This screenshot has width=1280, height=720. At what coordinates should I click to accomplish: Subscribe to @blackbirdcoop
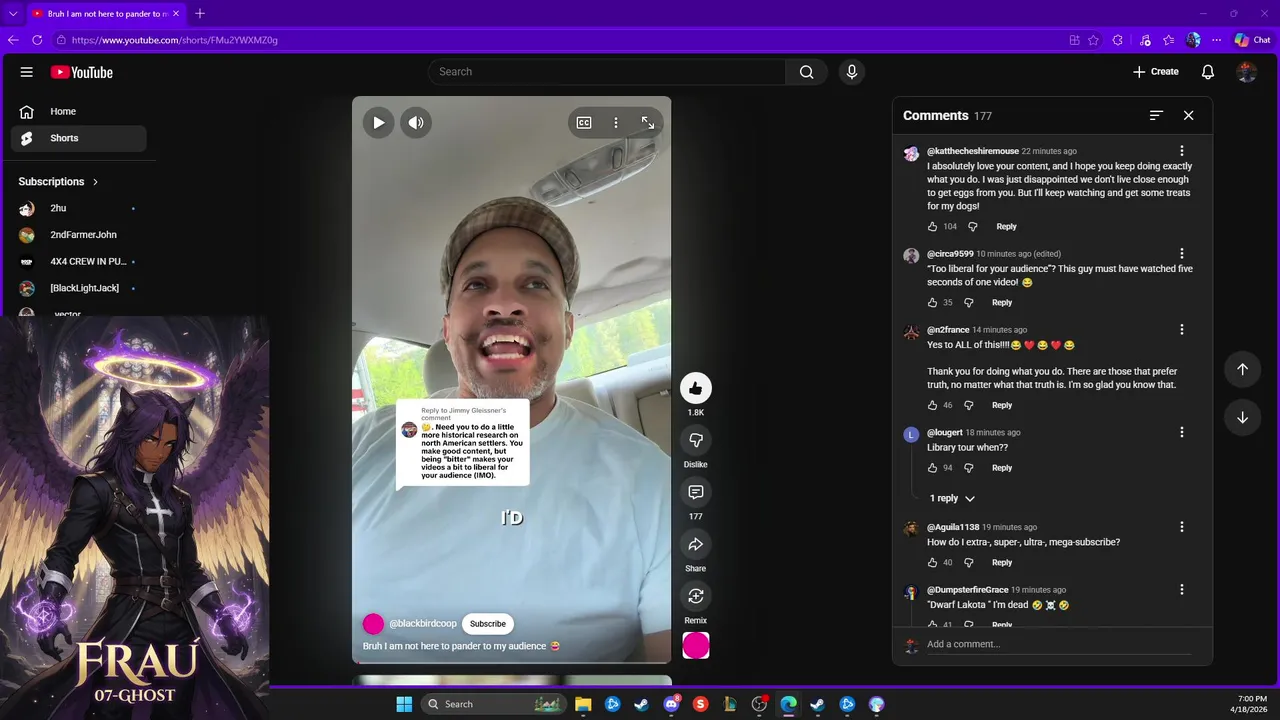coord(488,624)
